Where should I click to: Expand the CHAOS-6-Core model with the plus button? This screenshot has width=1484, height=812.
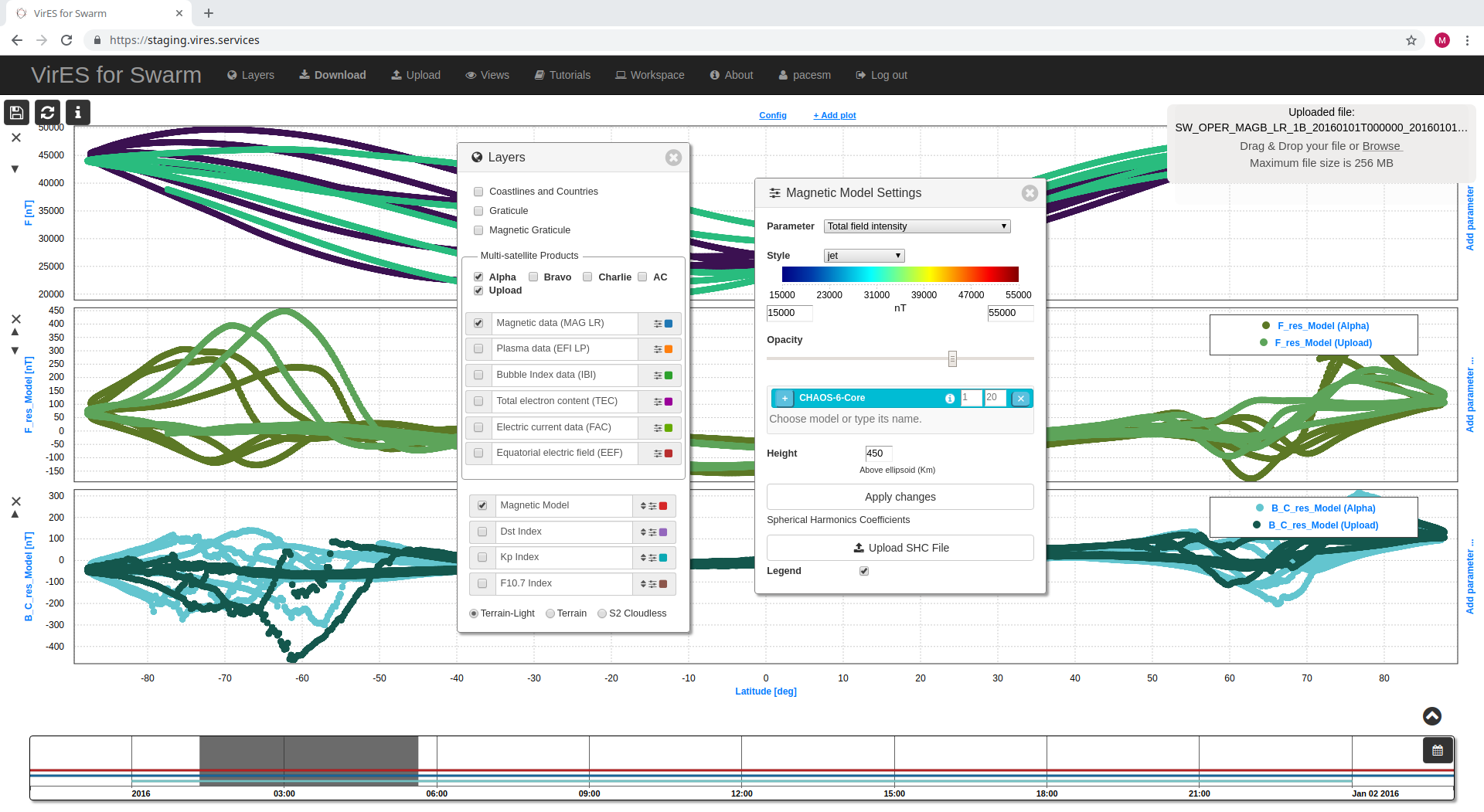[783, 398]
